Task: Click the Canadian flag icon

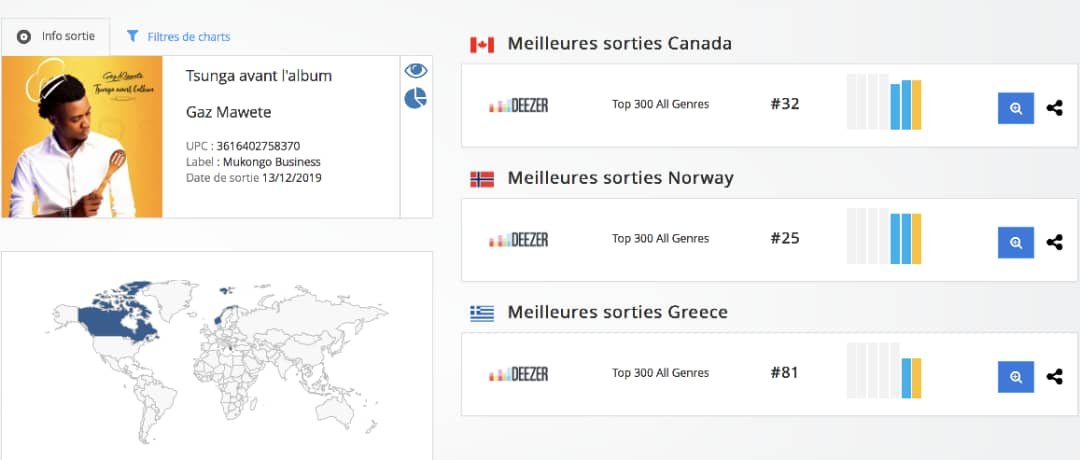Action: [x=482, y=45]
